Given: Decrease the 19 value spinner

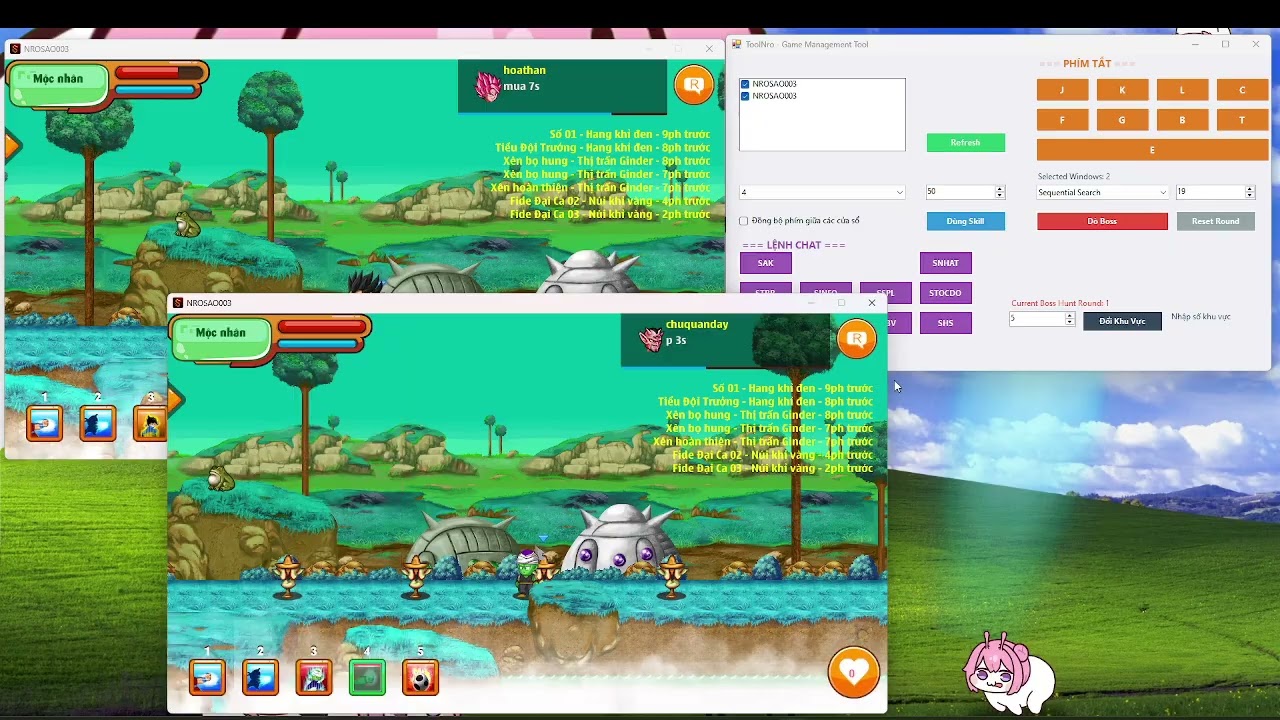Looking at the screenshot, I should (x=1249, y=195).
